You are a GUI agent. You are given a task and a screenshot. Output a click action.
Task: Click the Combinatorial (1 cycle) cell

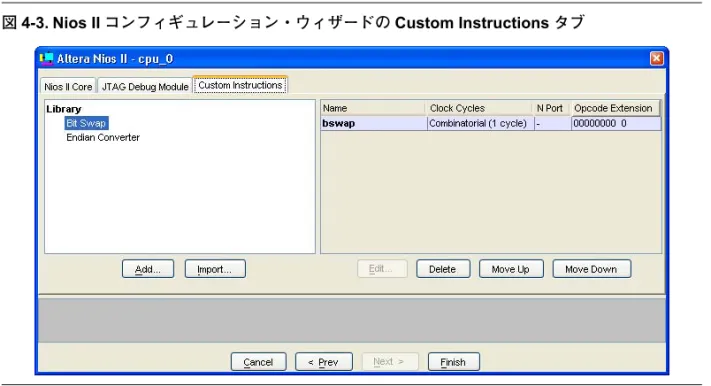pos(481,123)
